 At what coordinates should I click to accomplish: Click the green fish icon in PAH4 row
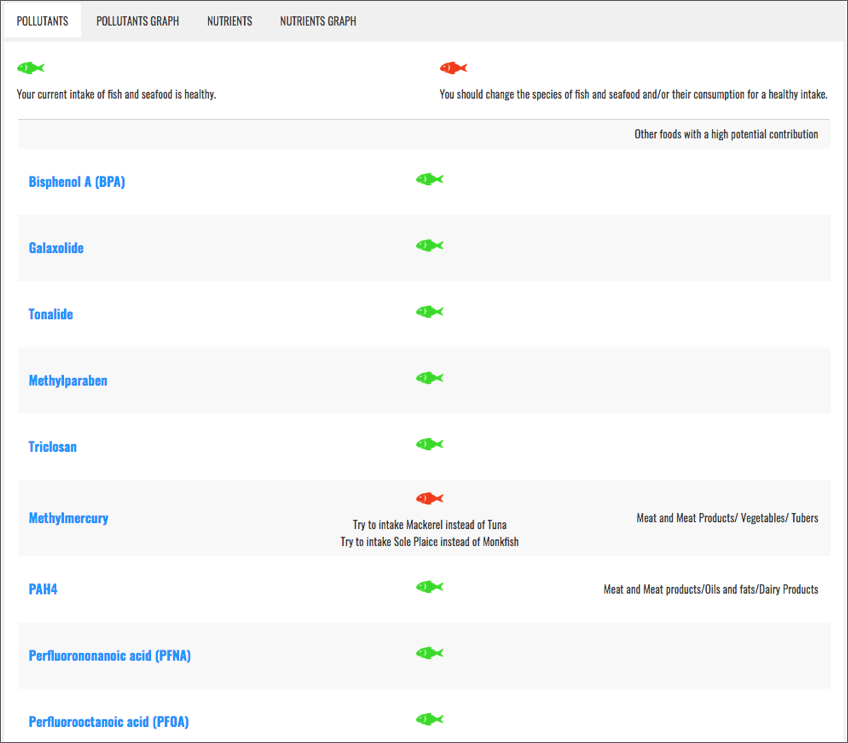(429, 587)
